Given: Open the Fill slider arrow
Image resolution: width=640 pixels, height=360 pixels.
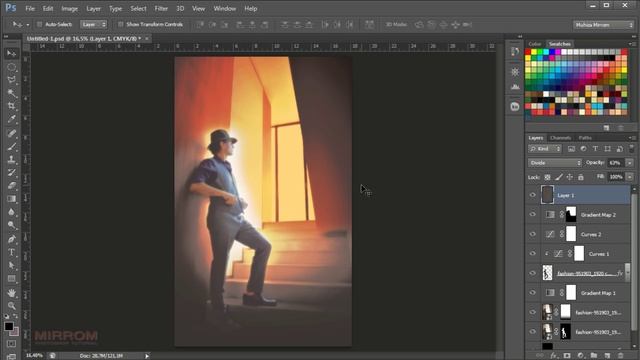Looking at the screenshot, I should (630, 177).
